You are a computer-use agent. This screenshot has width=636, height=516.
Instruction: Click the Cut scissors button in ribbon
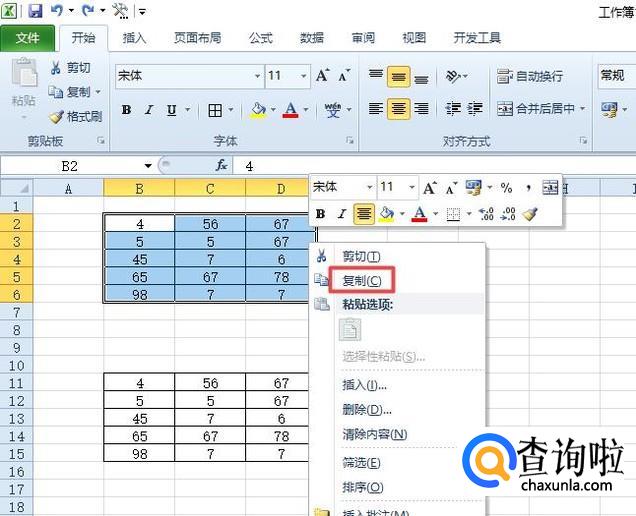pos(69,67)
